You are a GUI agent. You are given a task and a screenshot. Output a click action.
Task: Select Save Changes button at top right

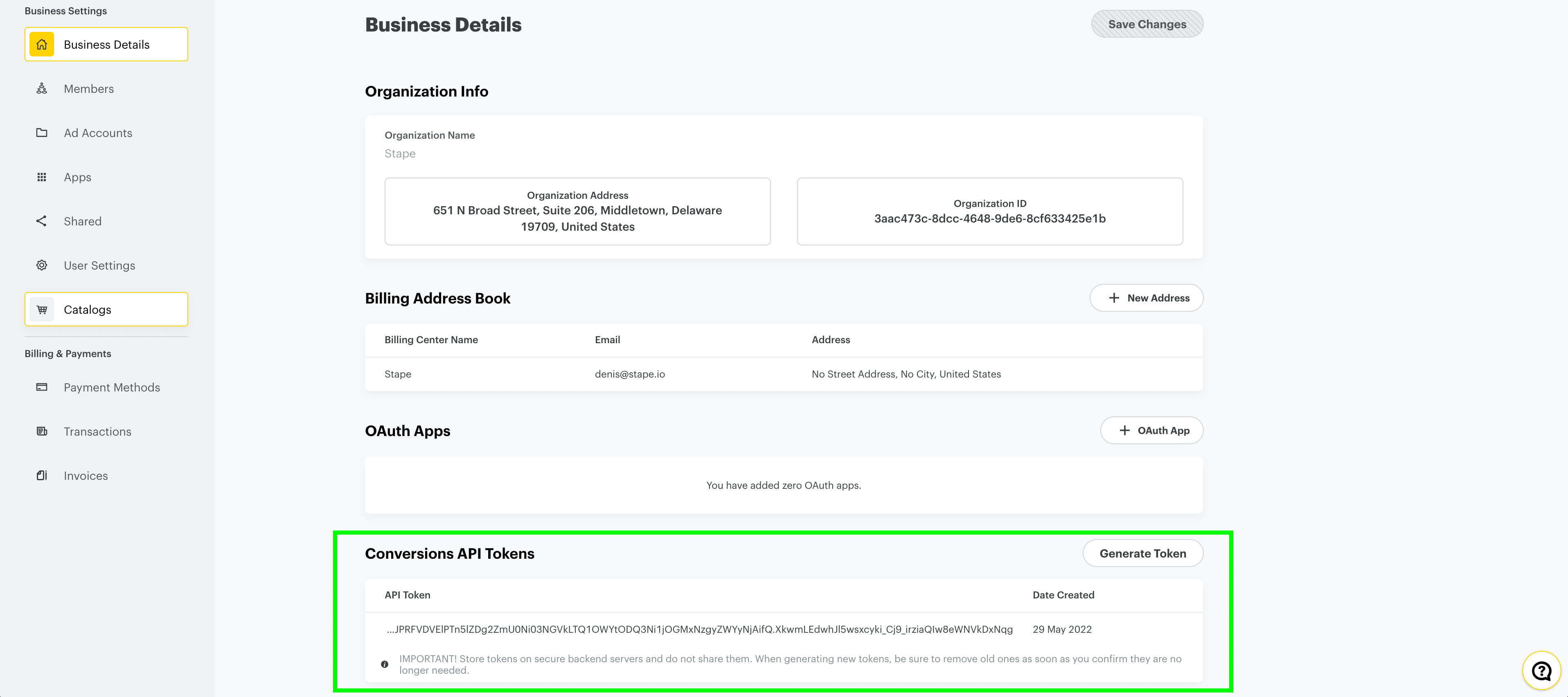point(1147,23)
